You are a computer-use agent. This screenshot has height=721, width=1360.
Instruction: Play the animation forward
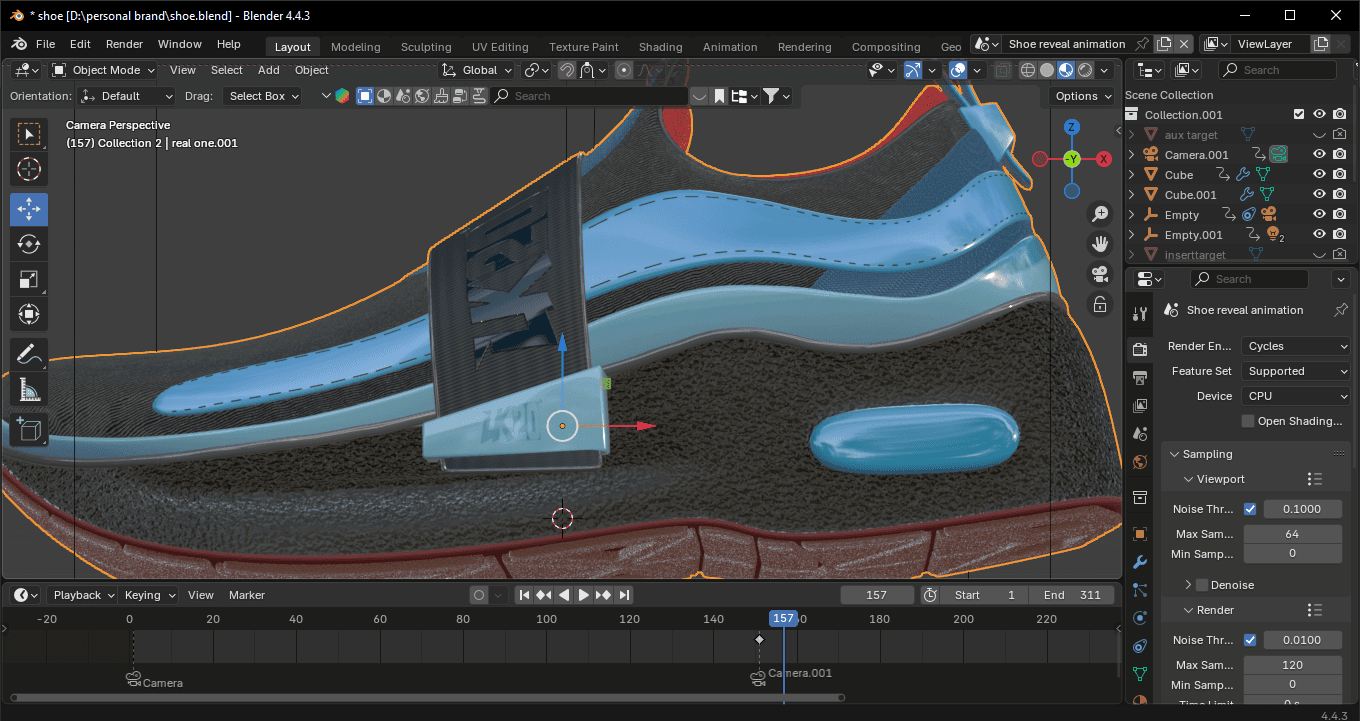pos(584,595)
